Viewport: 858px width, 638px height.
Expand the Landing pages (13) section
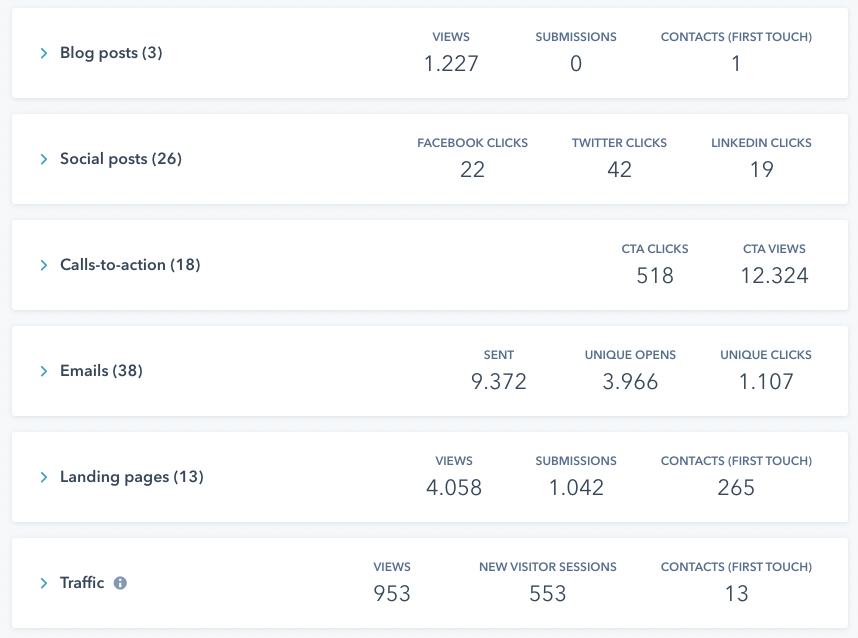click(x=42, y=477)
